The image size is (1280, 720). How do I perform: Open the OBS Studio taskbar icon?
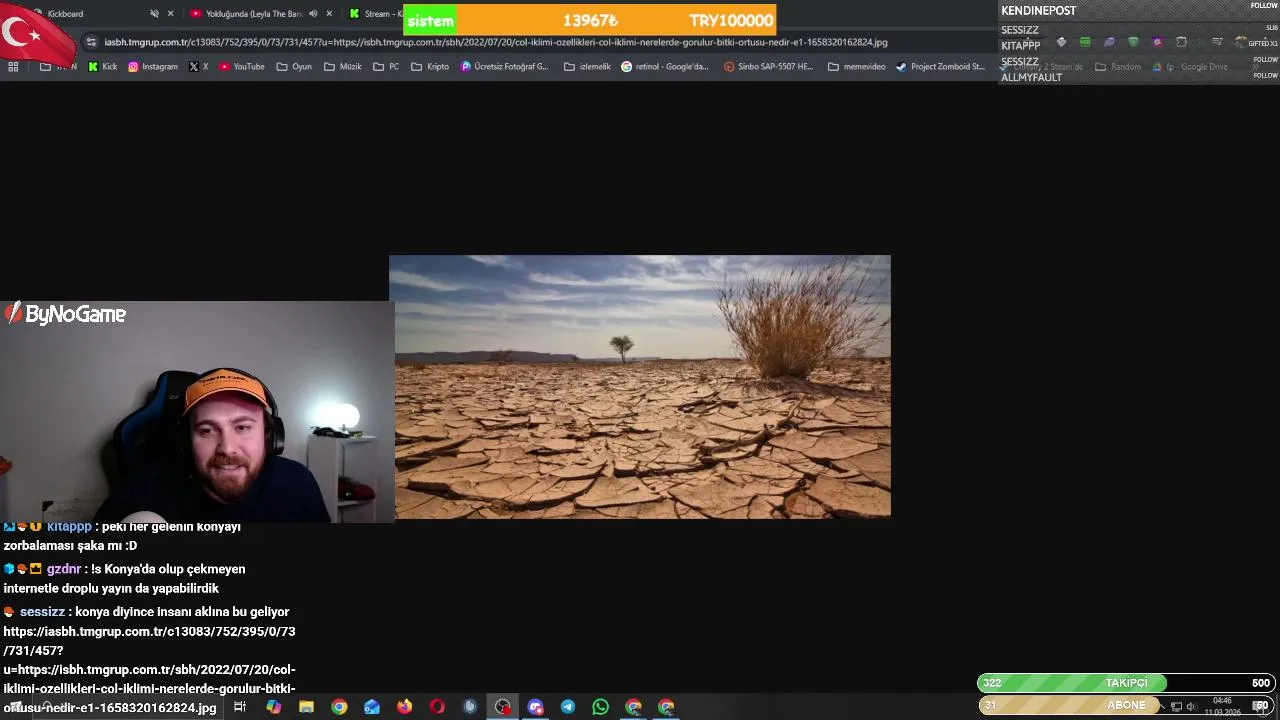click(502, 707)
